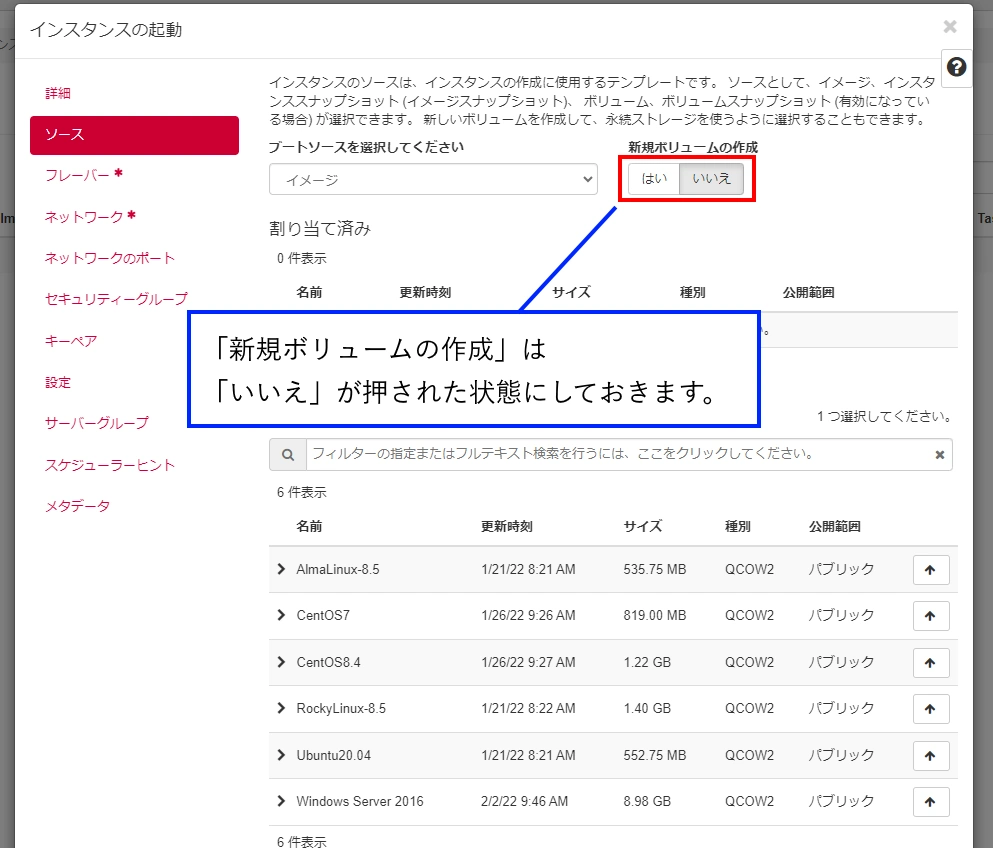Open the help question mark icon

click(956, 67)
